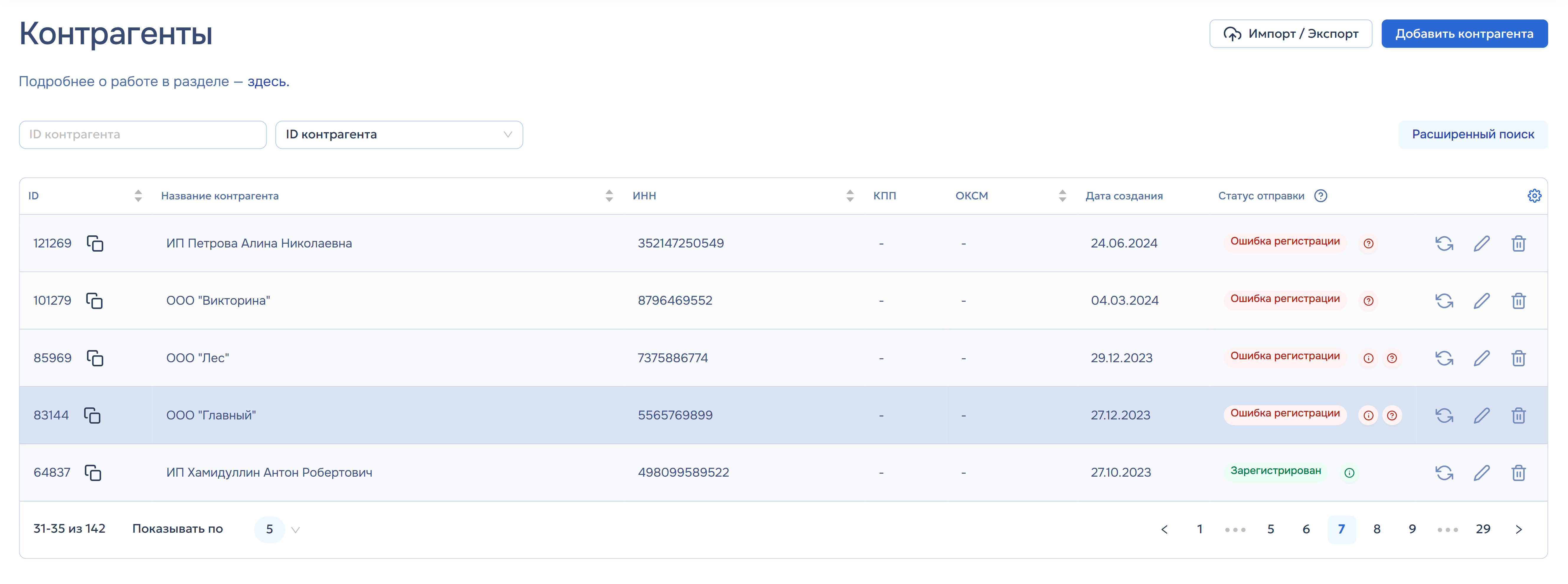
Task: Refresh status for ООО "Главный" row
Action: [1444, 415]
